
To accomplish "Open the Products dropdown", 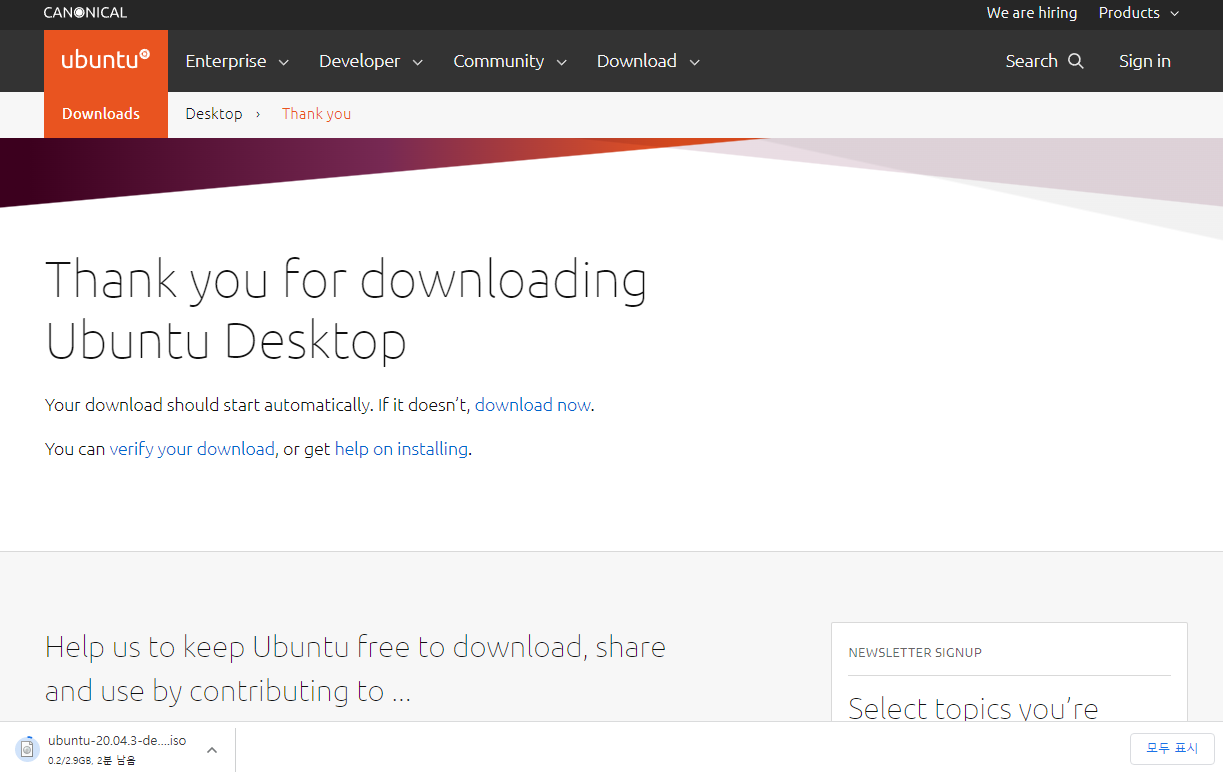I will (x=1139, y=13).
